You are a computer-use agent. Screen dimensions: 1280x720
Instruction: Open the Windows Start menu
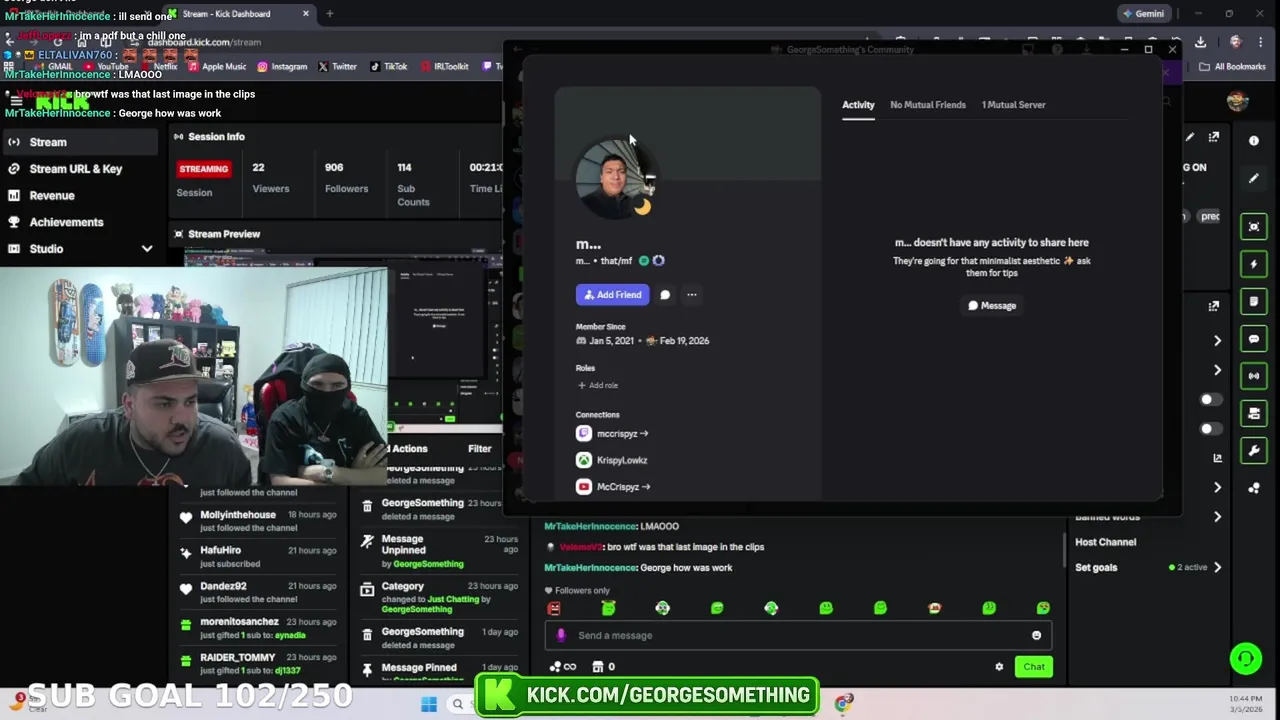429,705
